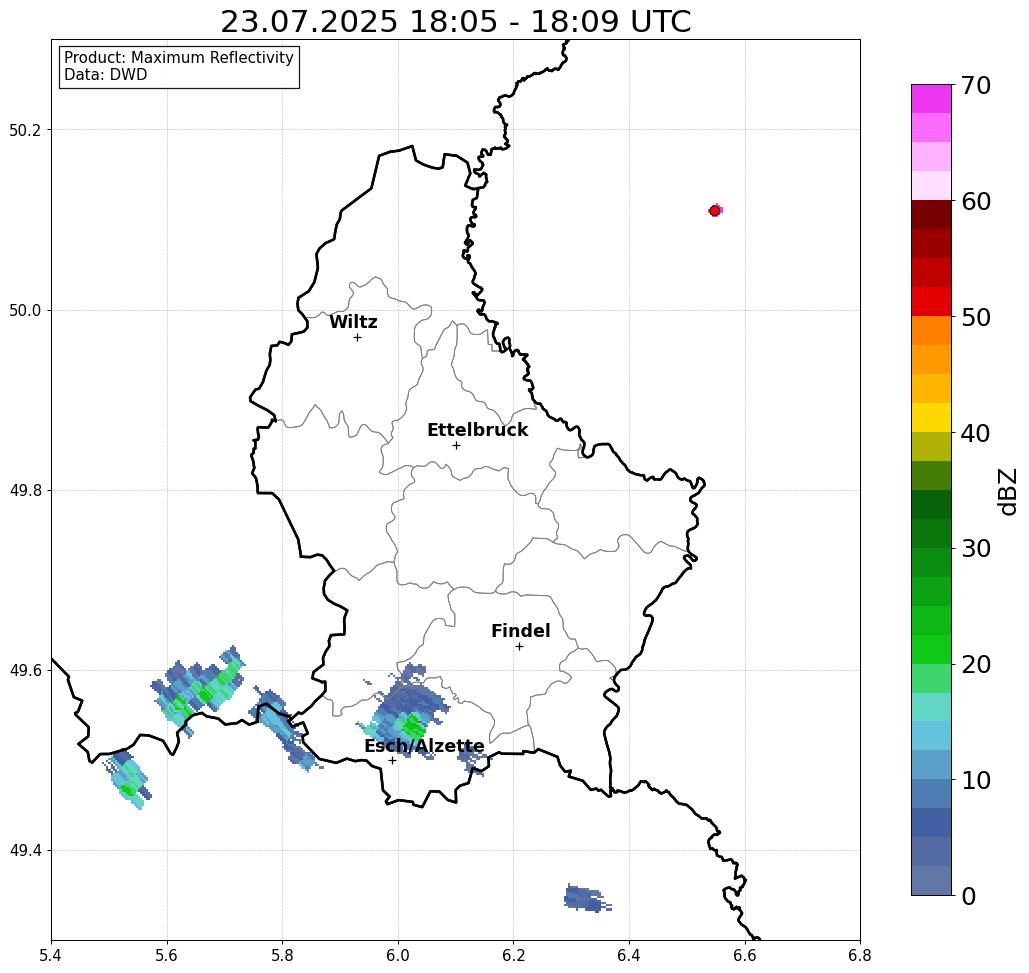Click latitude axis tick '49.6'
1029x973 pixels.
[x=25, y=671]
